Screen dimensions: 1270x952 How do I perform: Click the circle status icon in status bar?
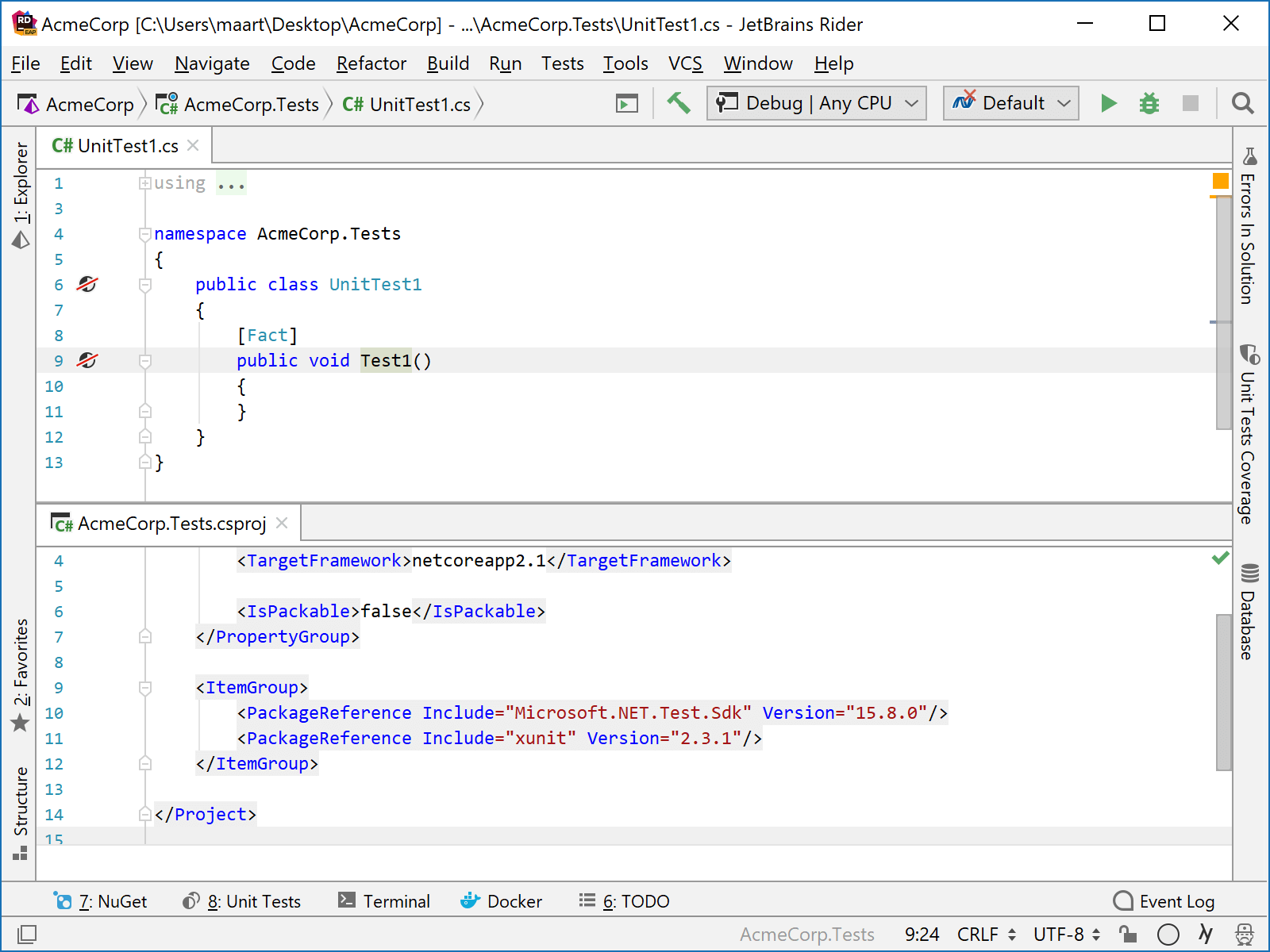click(x=1168, y=935)
